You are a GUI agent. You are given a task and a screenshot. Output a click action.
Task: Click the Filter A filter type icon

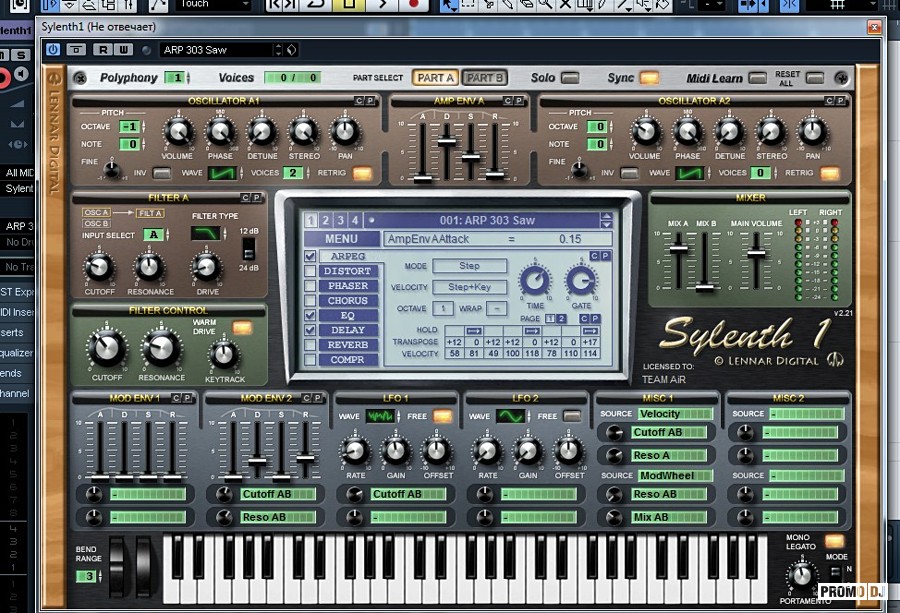pos(206,233)
